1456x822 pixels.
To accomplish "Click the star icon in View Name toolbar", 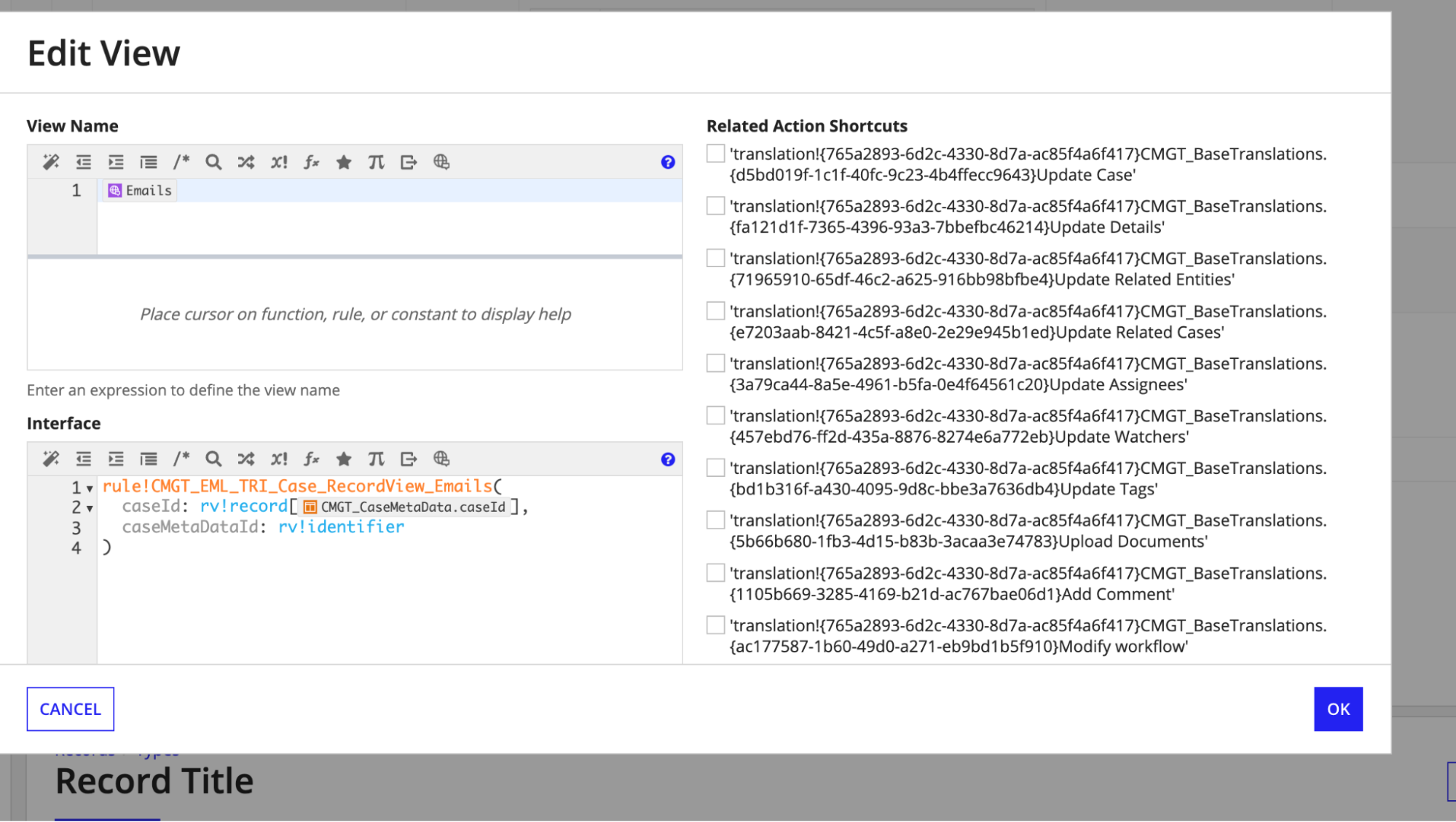I will pyautogui.click(x=344, y=162).
